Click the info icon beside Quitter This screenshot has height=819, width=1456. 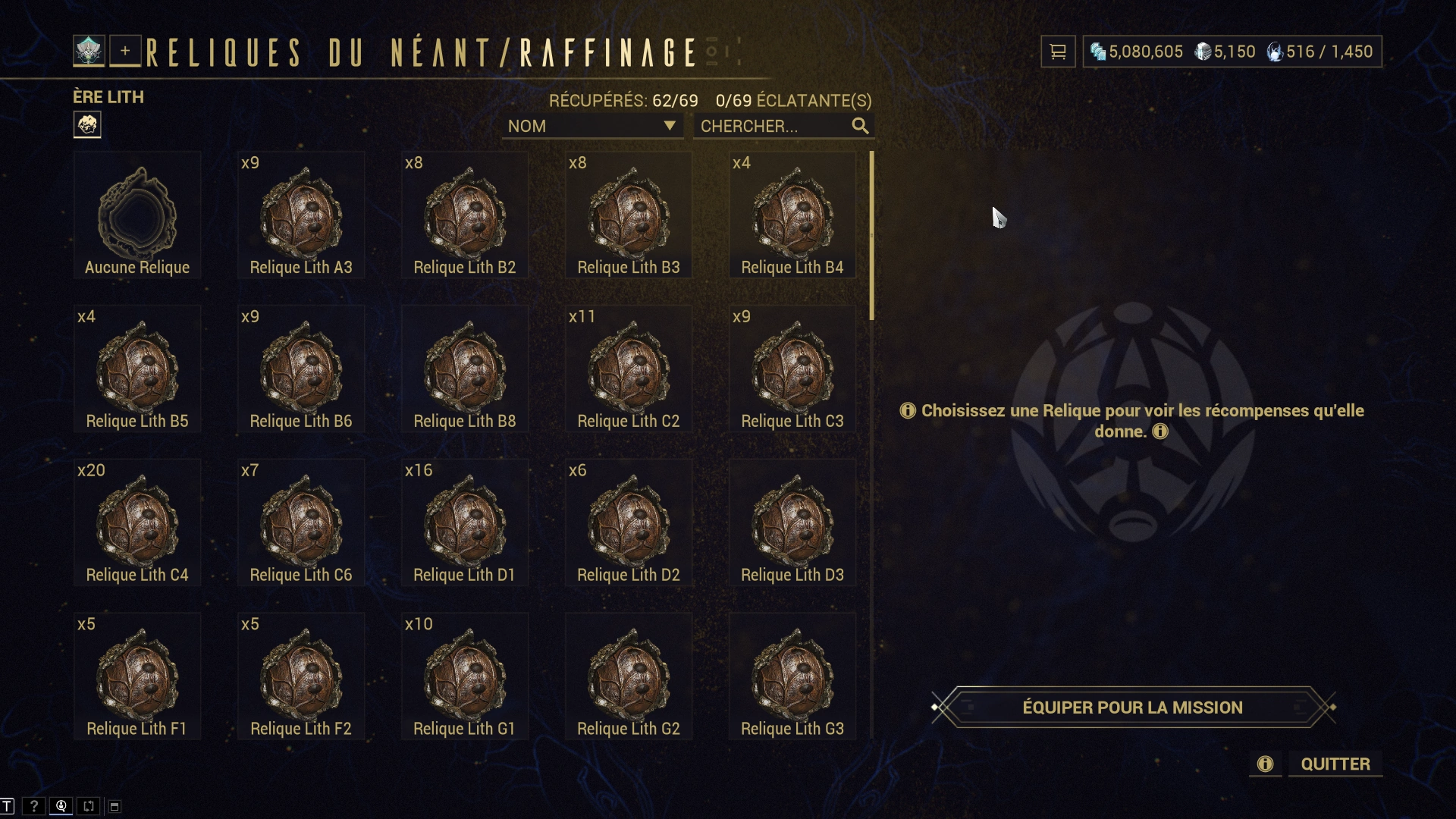pos(1265,764)
